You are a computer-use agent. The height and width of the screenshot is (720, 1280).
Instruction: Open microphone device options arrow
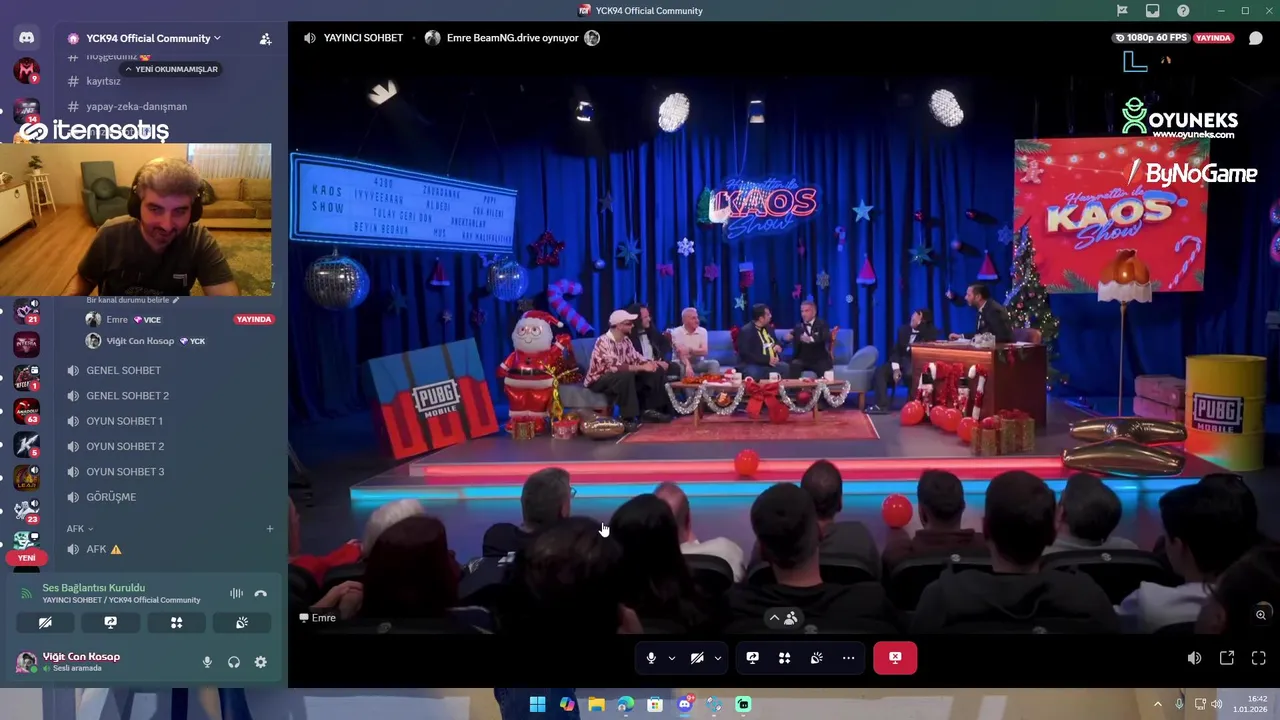tap(671, 658)
